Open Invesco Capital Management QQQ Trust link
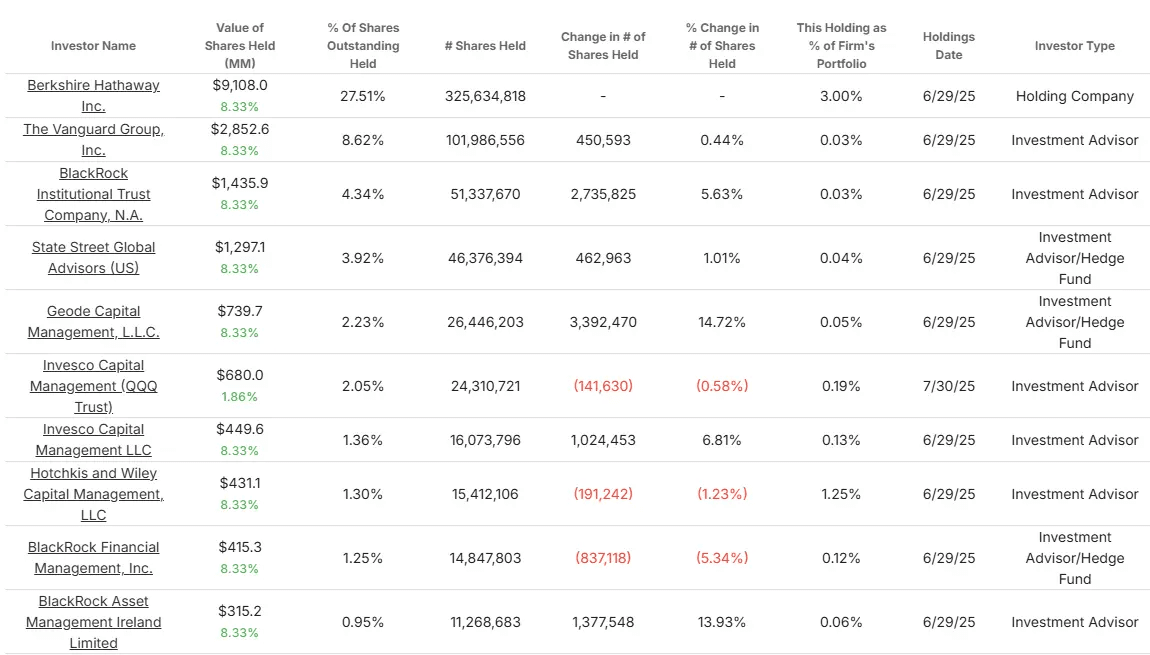1150x655 pixels. point(93,386)
